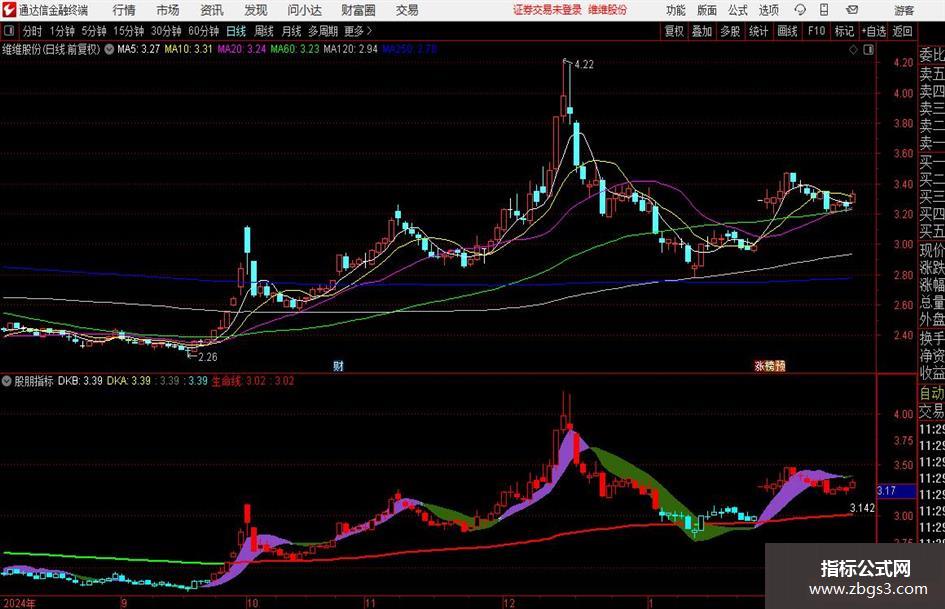The image size is (945, 609).
Task: Open the headset customer service icon
Action: pos(800,10)
